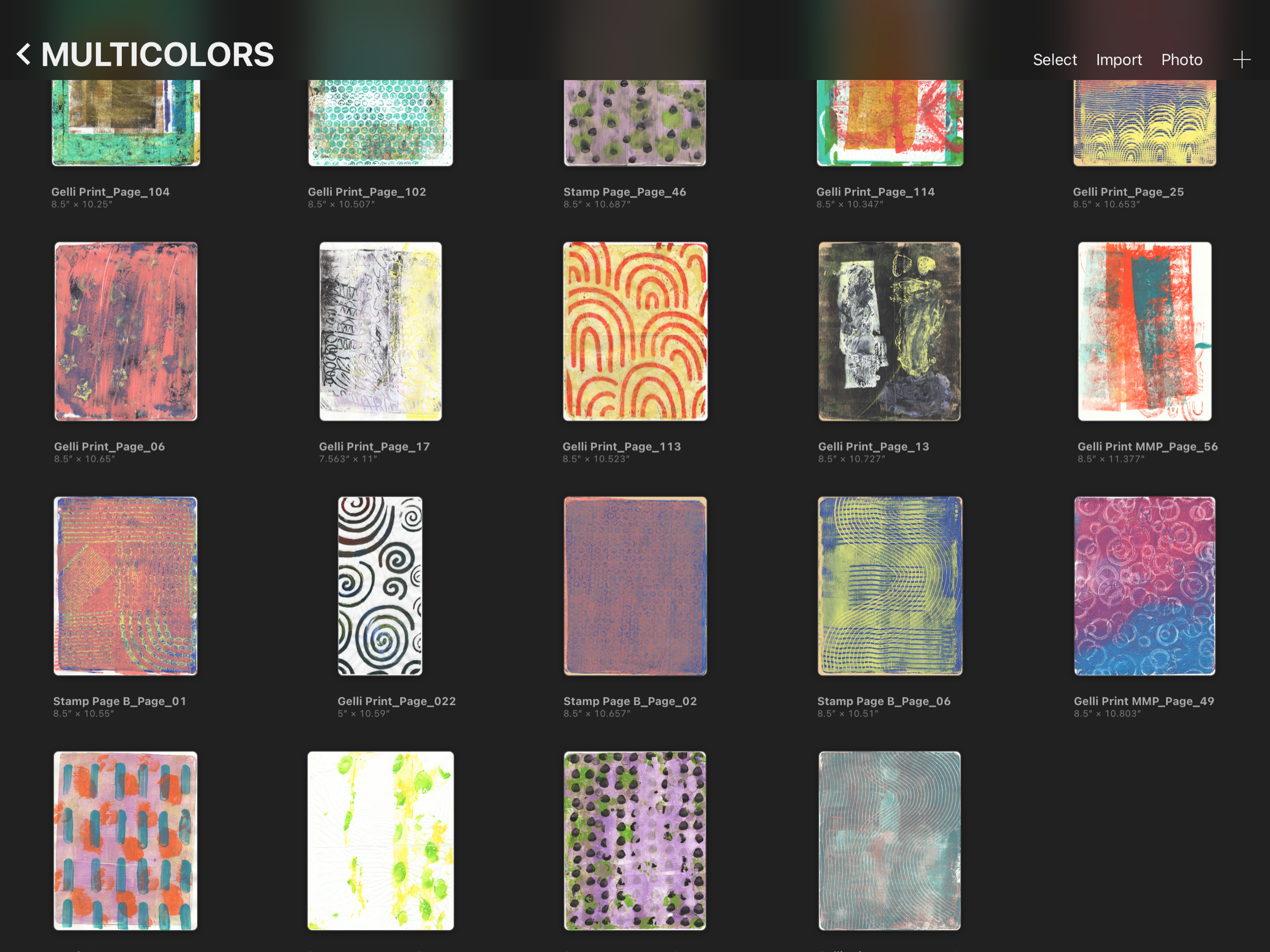Open the Gelli Print_Page_06 coral artwork

[x=126, y=331]
